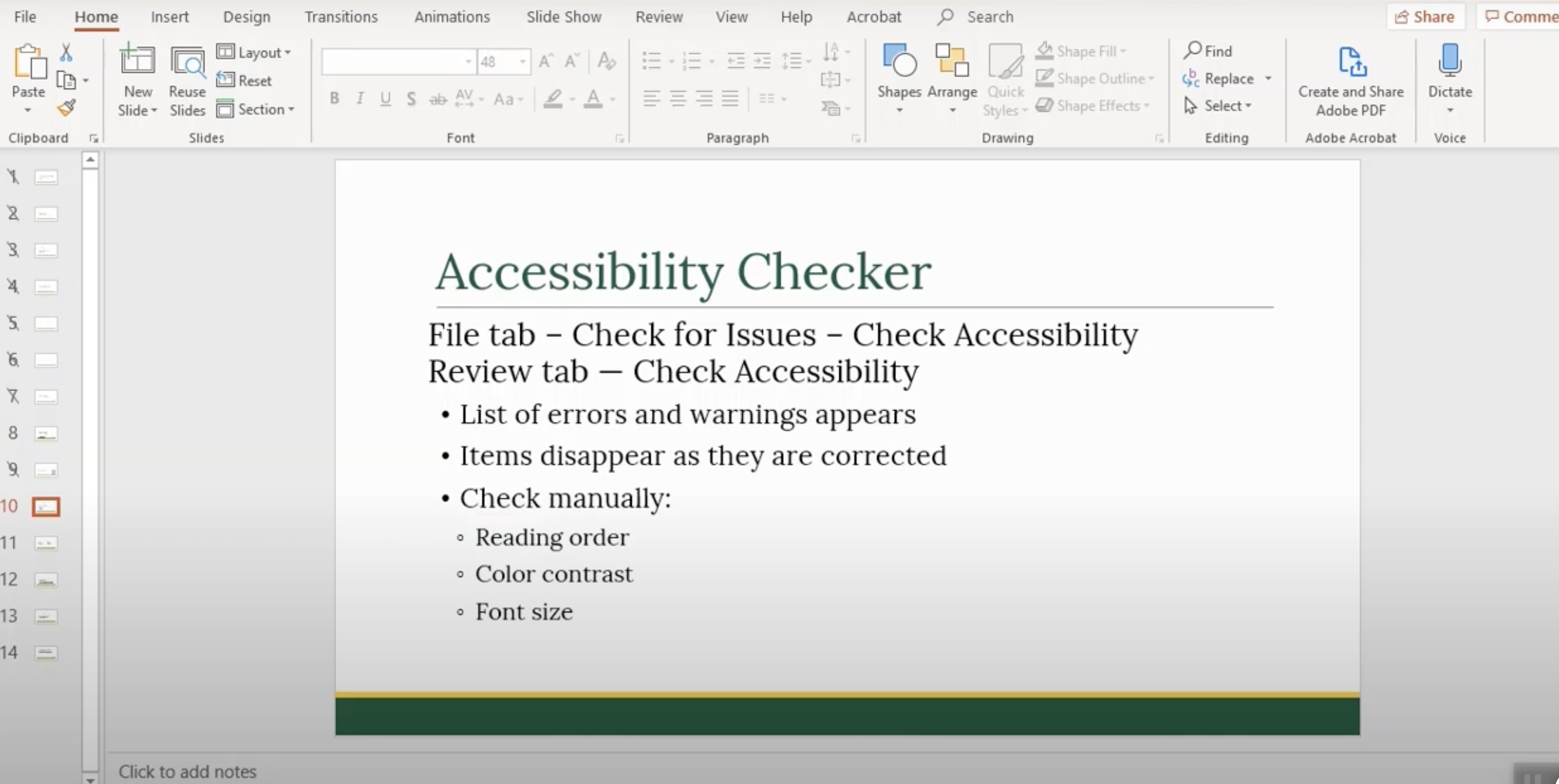Cut selection with the scissors icon
This screenshot has height=784, width=1559.
tap(66, 53)
